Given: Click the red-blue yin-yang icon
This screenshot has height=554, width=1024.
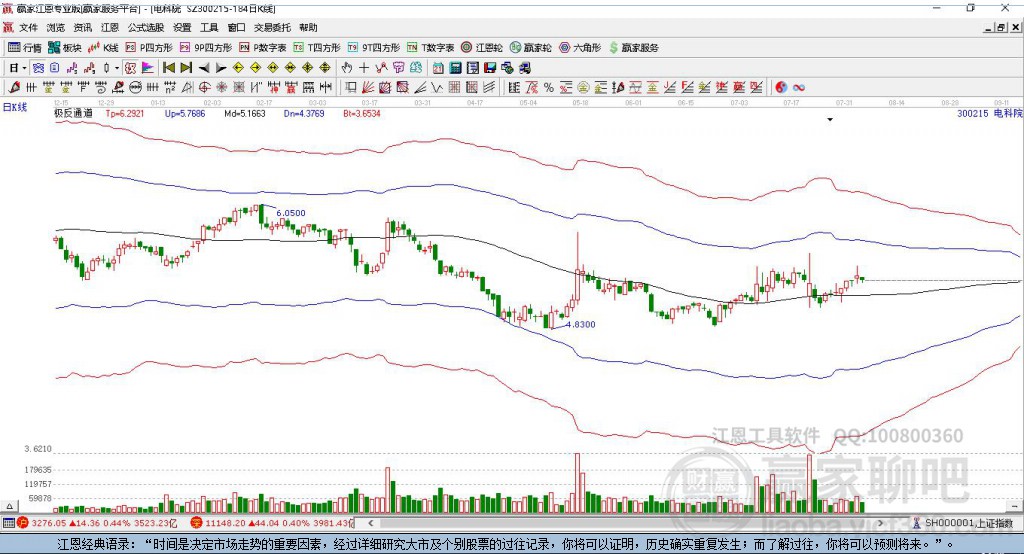Looking at the screenshot, I should pos(781,88).
